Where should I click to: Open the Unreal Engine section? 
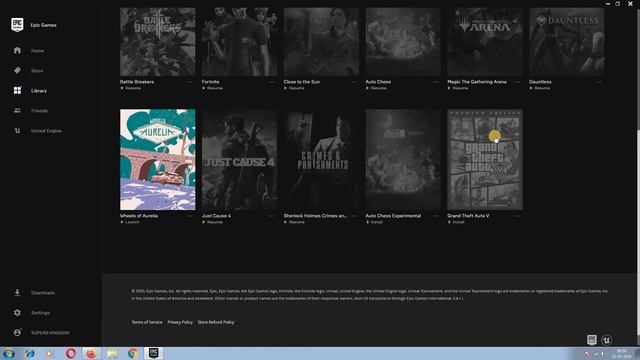(x=46, y=131)
